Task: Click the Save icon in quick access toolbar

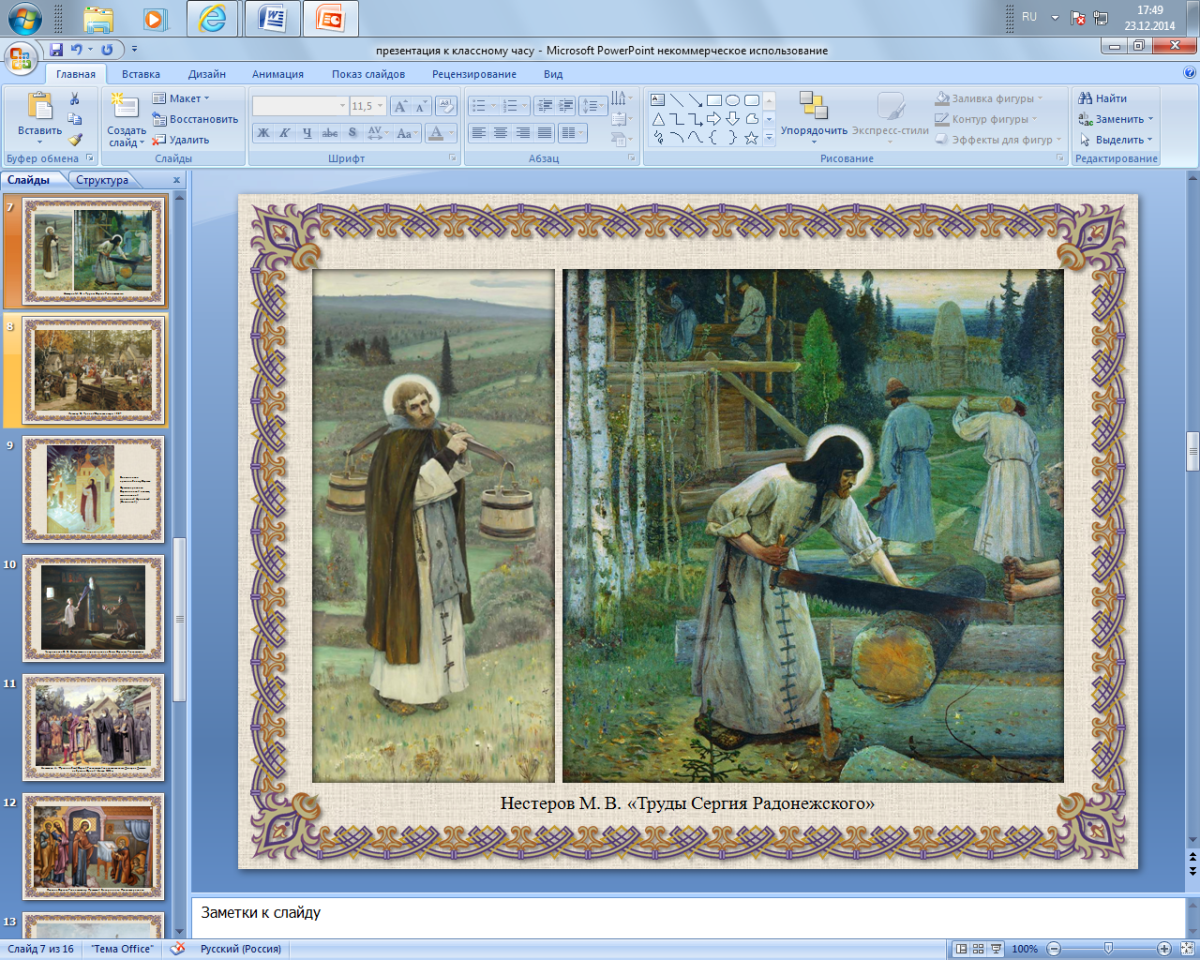Action: 56,49
